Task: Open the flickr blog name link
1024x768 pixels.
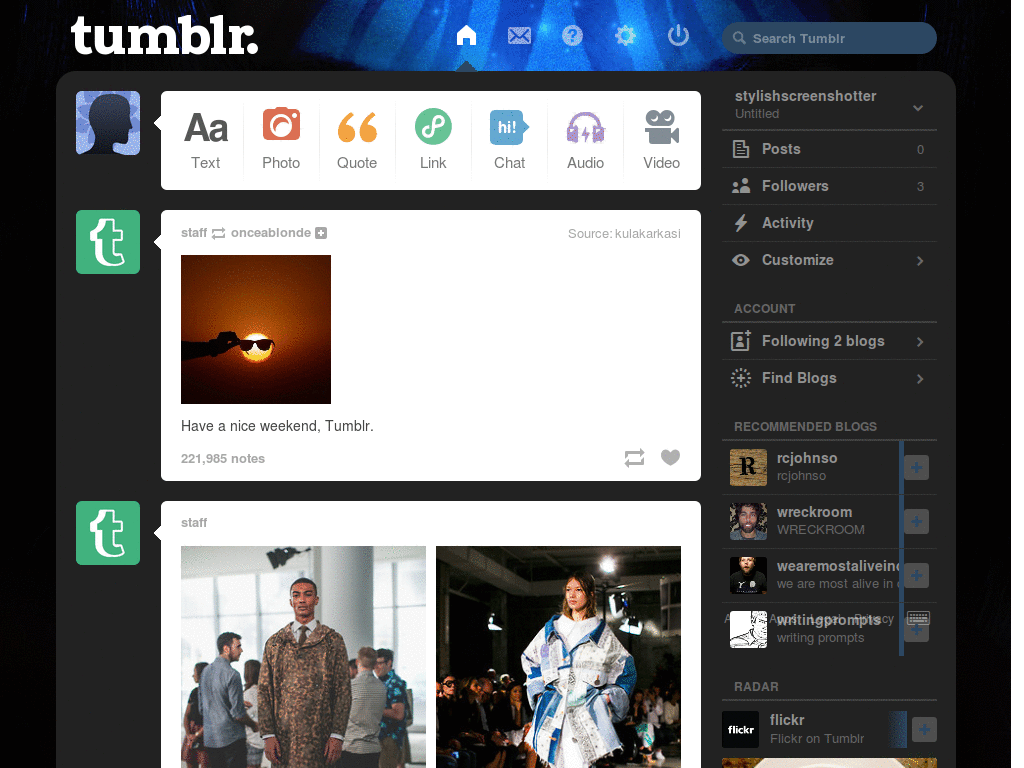Action: click(787, 720)
